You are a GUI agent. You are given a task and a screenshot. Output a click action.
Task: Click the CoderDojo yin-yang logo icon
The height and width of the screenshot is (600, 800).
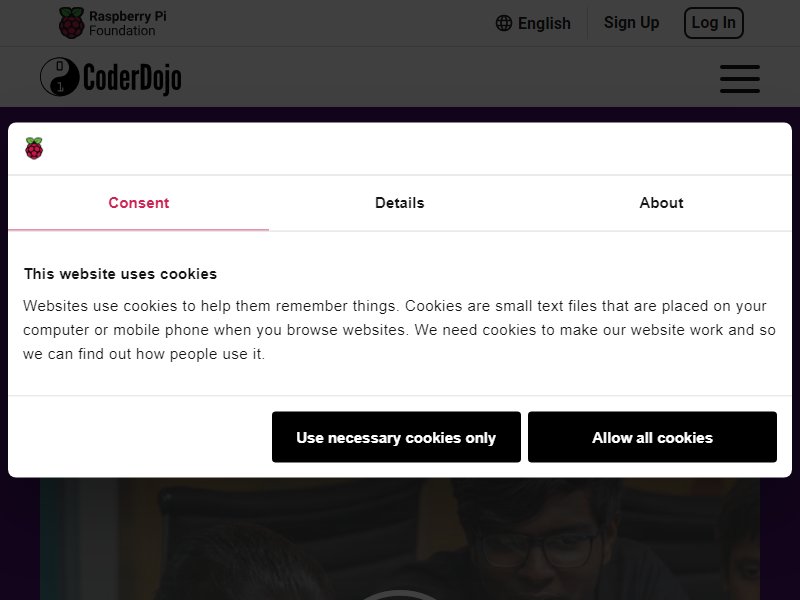click(x=60, y=77)
